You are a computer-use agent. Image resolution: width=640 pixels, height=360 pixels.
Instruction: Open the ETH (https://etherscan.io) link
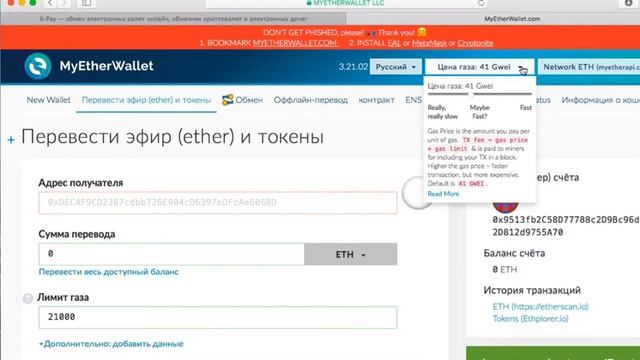[540, 307]
